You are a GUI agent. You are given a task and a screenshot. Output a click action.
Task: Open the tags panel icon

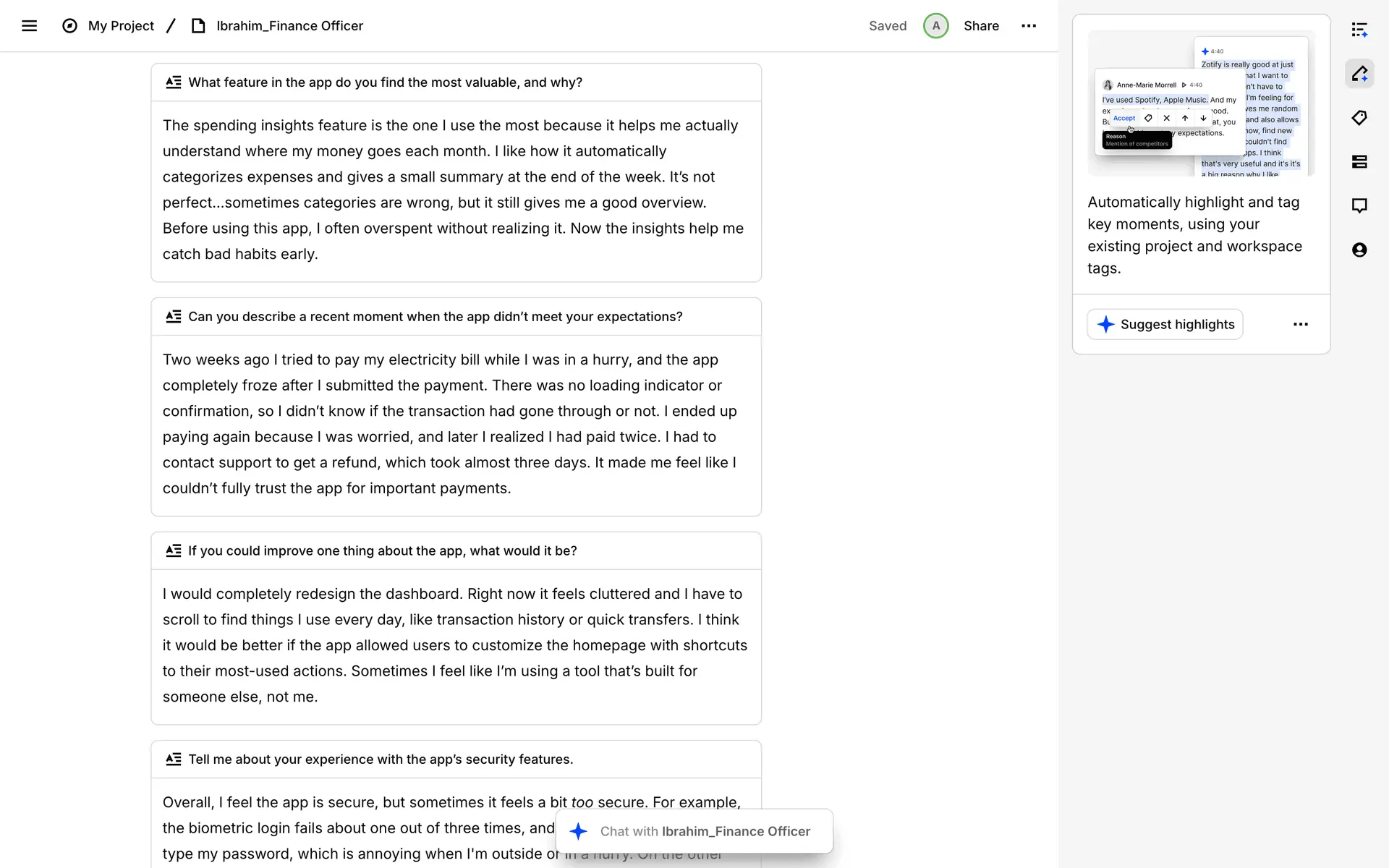click(1359, 118)
